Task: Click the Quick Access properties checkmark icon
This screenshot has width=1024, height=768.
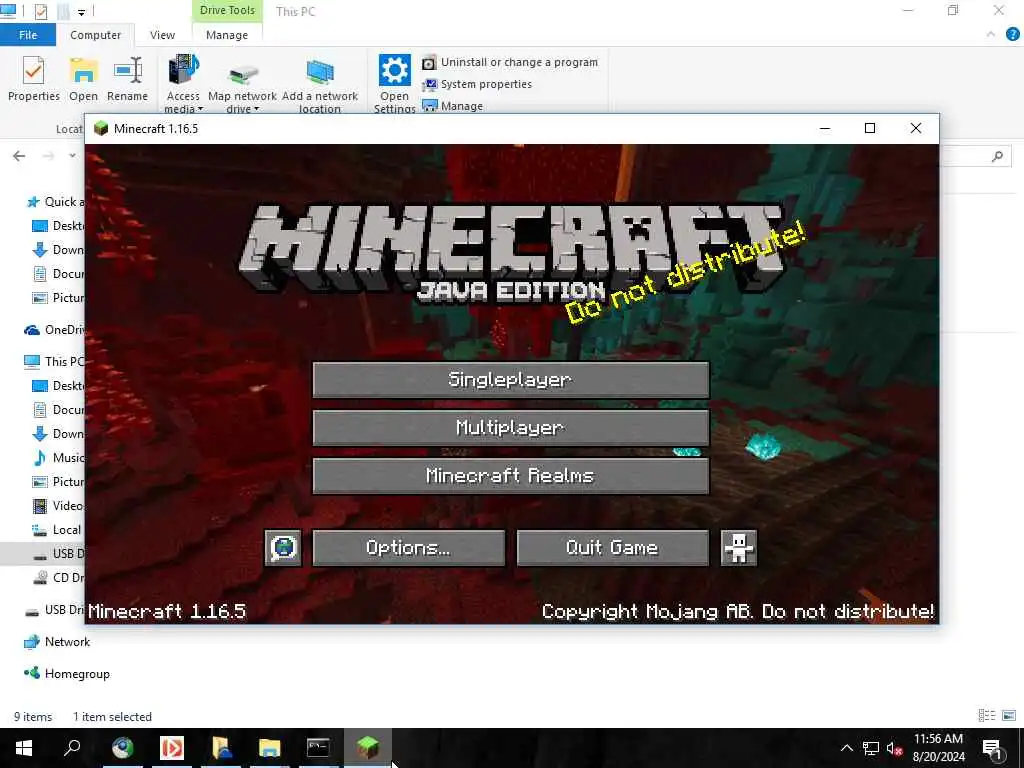Action: pos(40,11)
